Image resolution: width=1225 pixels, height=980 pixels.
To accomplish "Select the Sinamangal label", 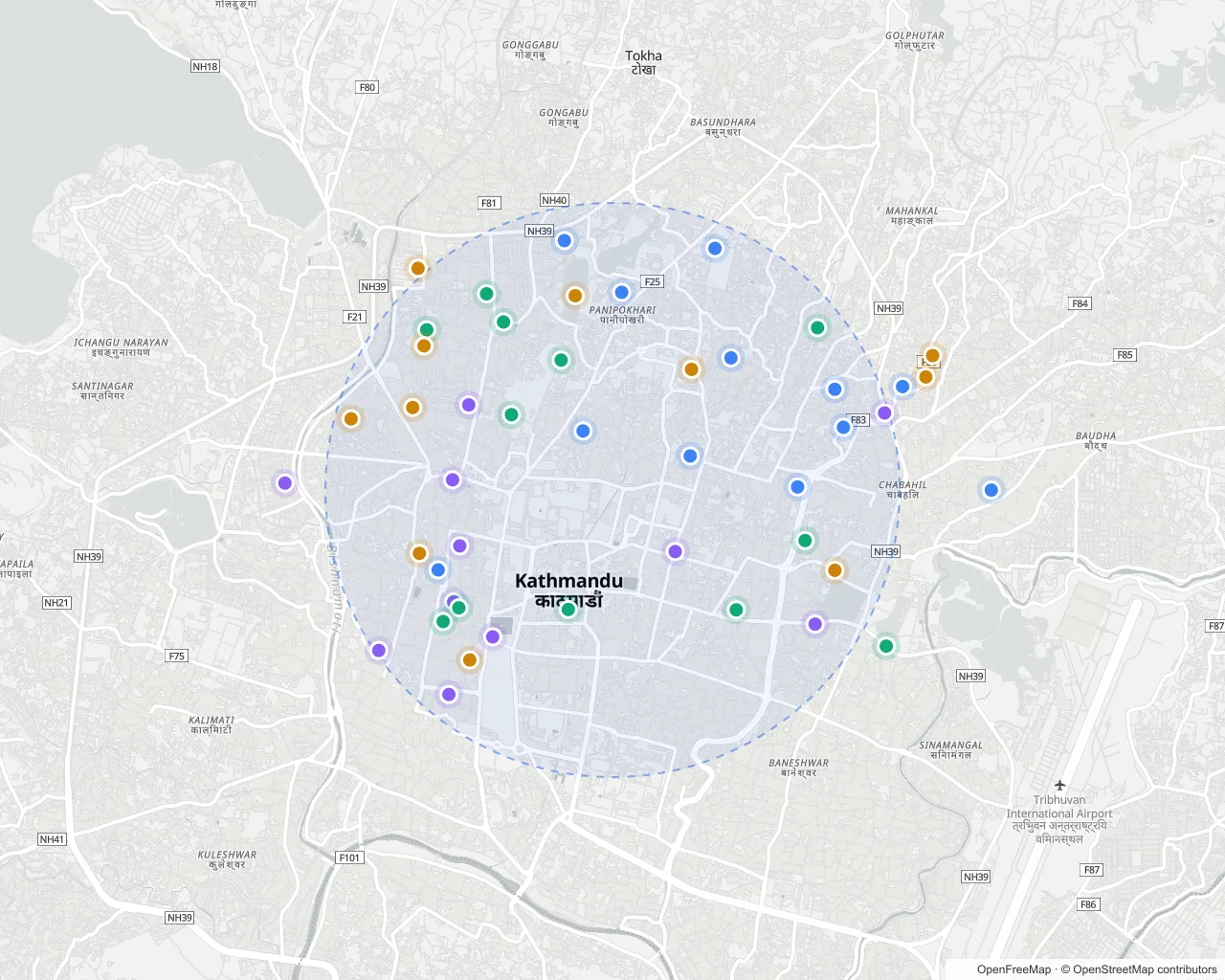I will tap(951, 749).
